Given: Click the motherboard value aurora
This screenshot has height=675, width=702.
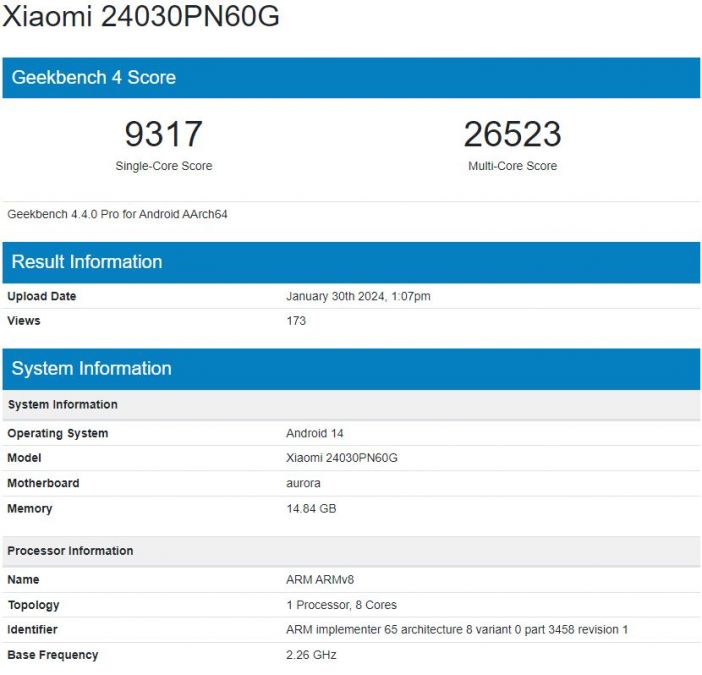Looking at the screenshot, I should point(303,483).
